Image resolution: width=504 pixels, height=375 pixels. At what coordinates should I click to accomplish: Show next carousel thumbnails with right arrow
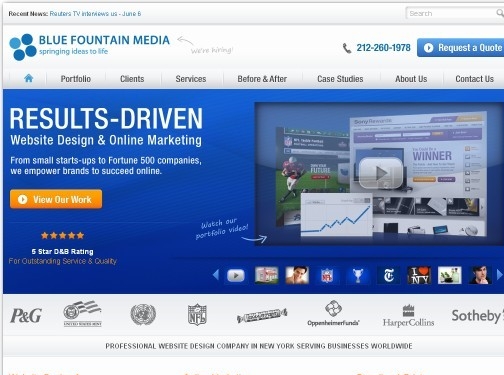point(499,275)
